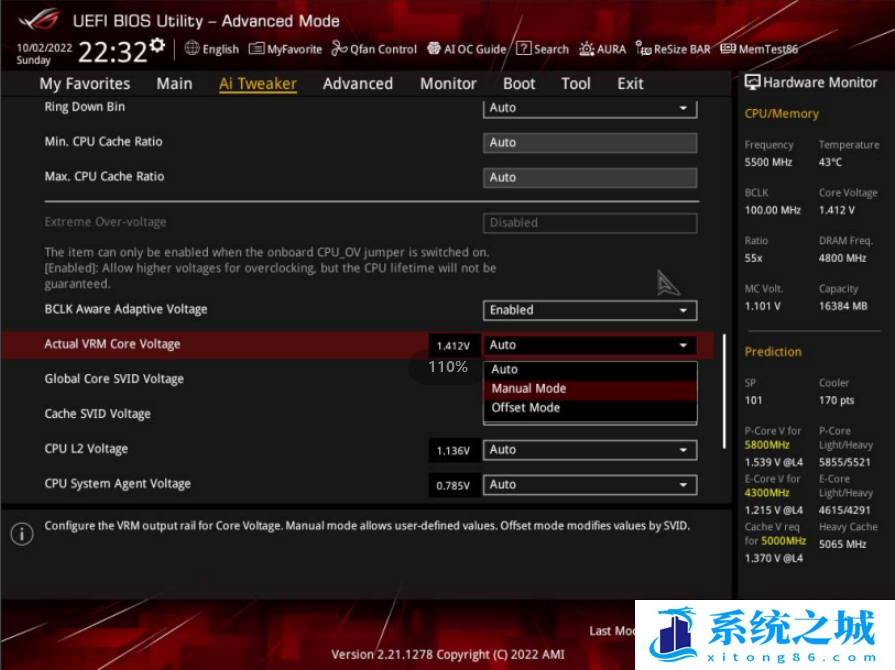This screenshot has height=670, width=895.
Task: Open AURA lighting icon
Action: pos(586,49)
